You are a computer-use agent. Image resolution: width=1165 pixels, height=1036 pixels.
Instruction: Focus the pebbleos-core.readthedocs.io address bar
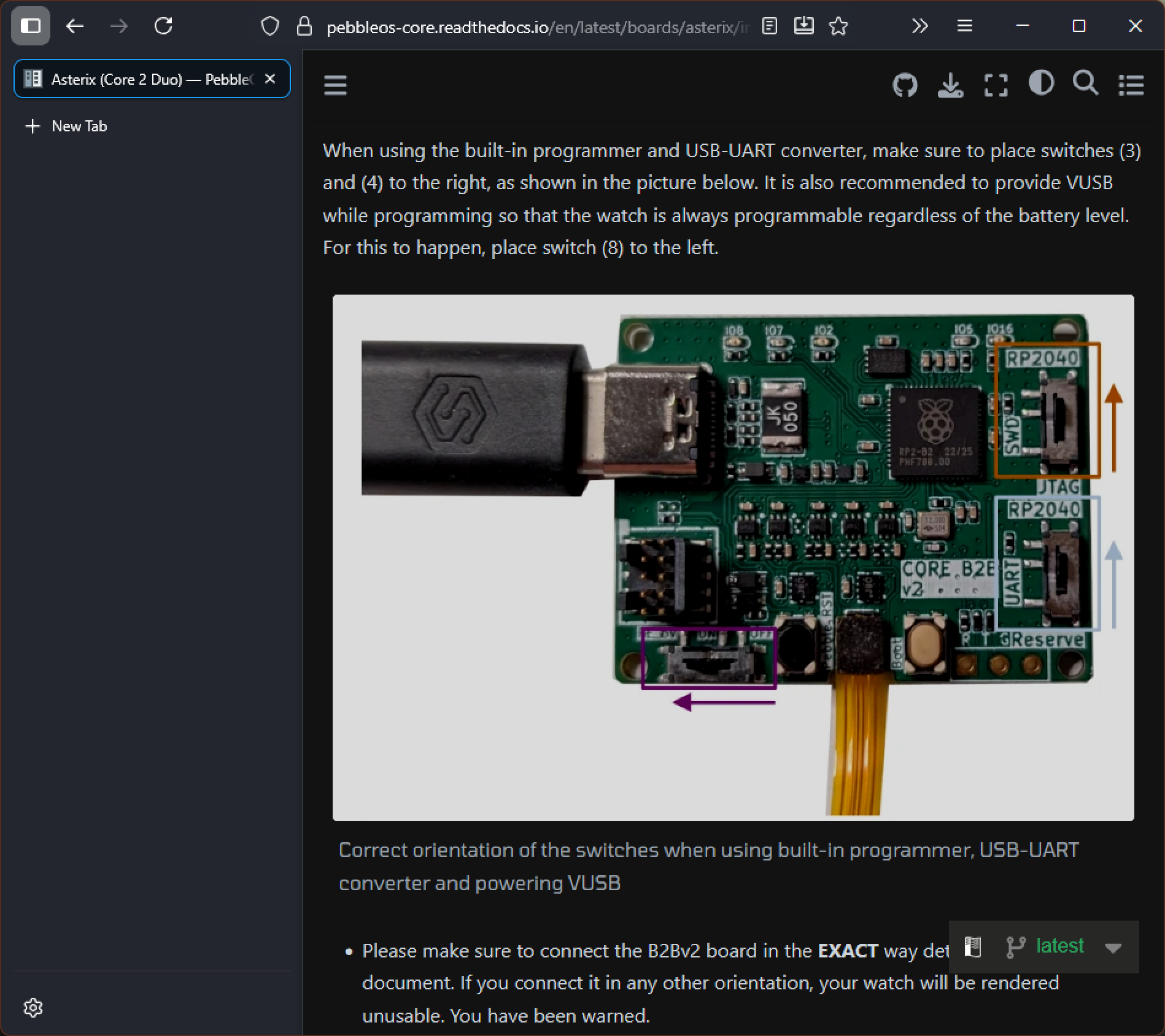[x=538, y=28]
